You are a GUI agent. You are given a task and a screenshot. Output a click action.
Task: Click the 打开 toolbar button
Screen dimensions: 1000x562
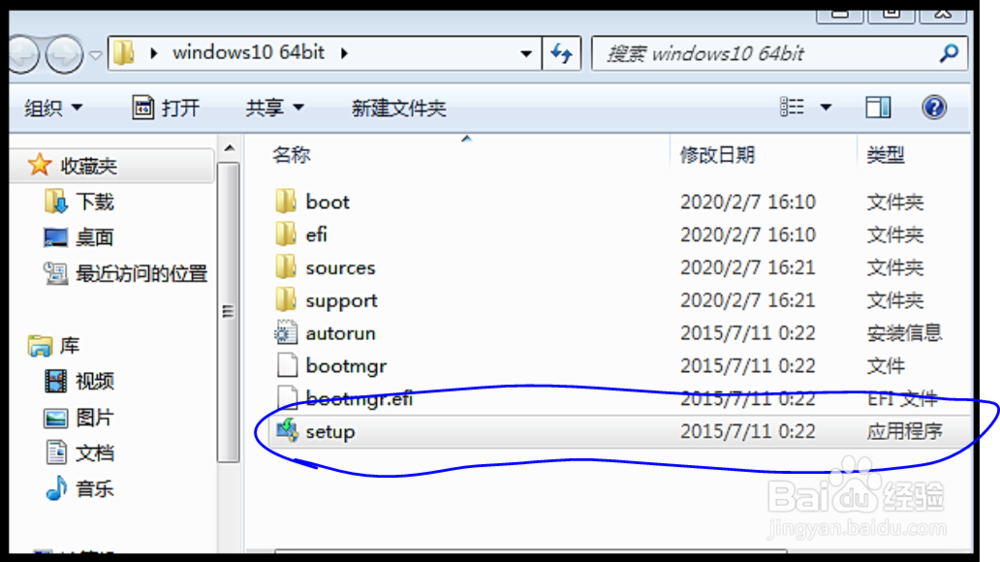(x=166, y=108)
